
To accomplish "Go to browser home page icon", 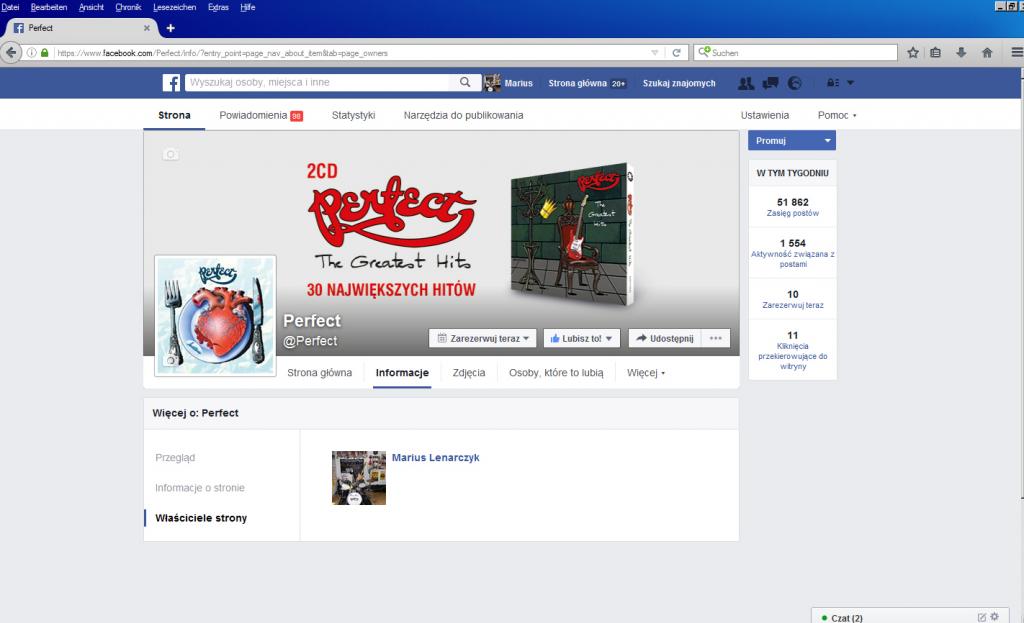I will (987, 53).
